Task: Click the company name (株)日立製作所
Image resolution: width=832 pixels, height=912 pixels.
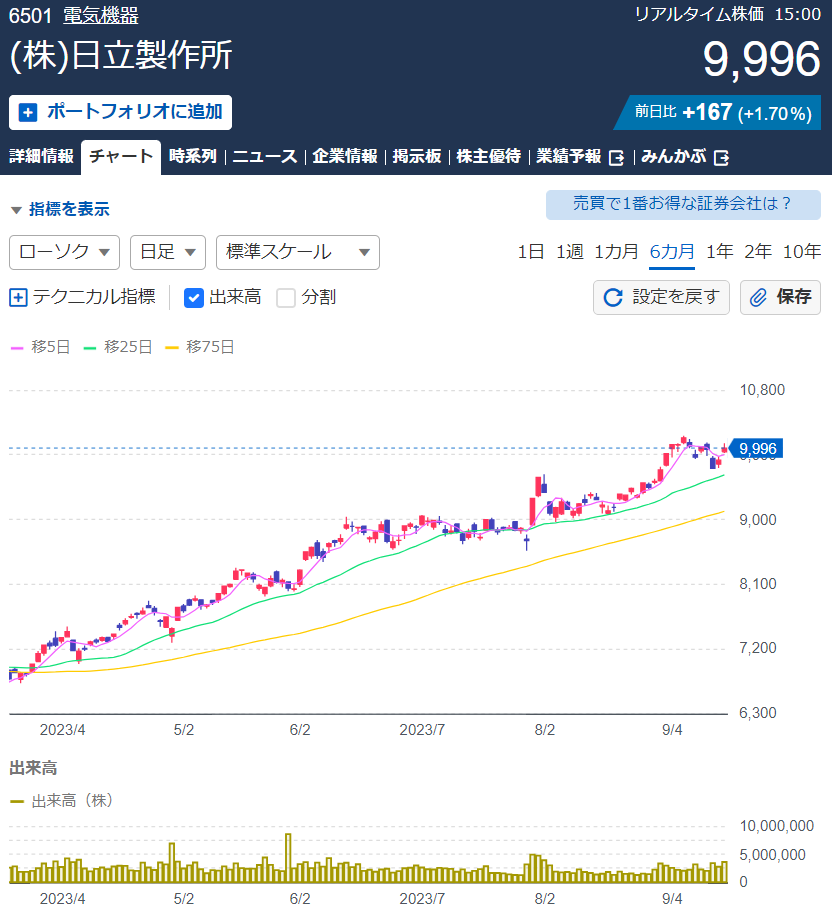Action: coord(121,56)
